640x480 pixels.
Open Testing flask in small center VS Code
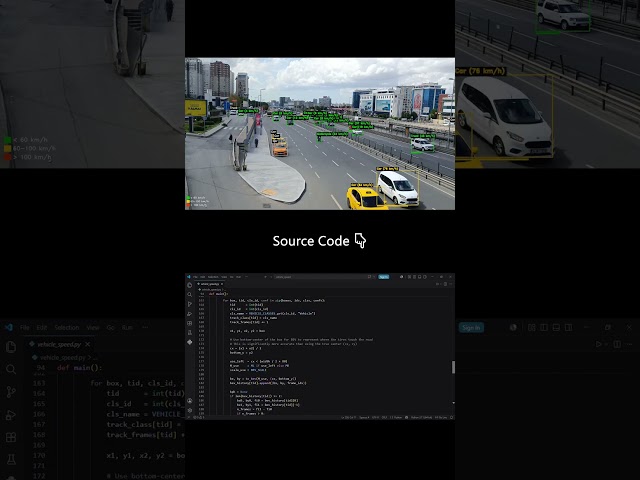click(x=189, y=333)
